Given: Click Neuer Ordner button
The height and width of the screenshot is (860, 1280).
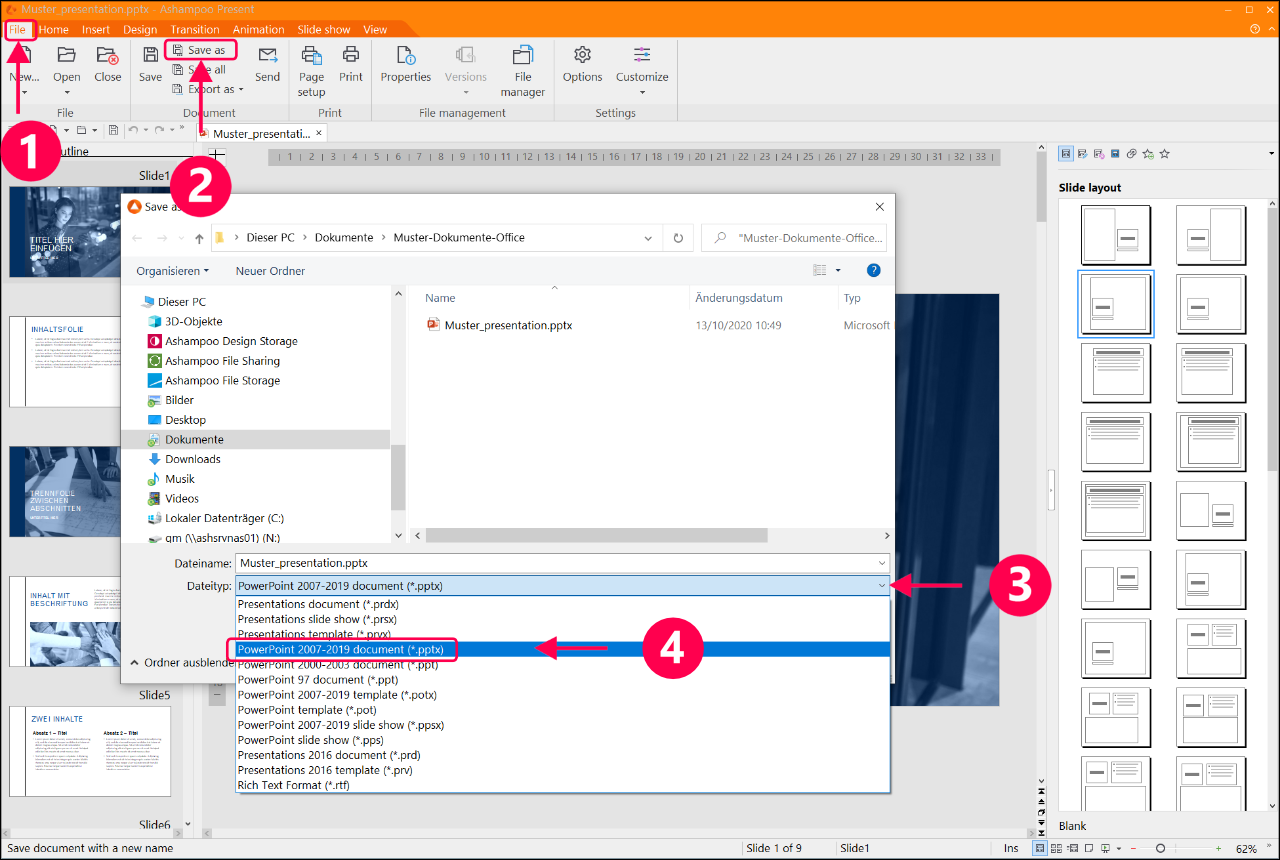Looking at the screenshot, I should (270, 271).
